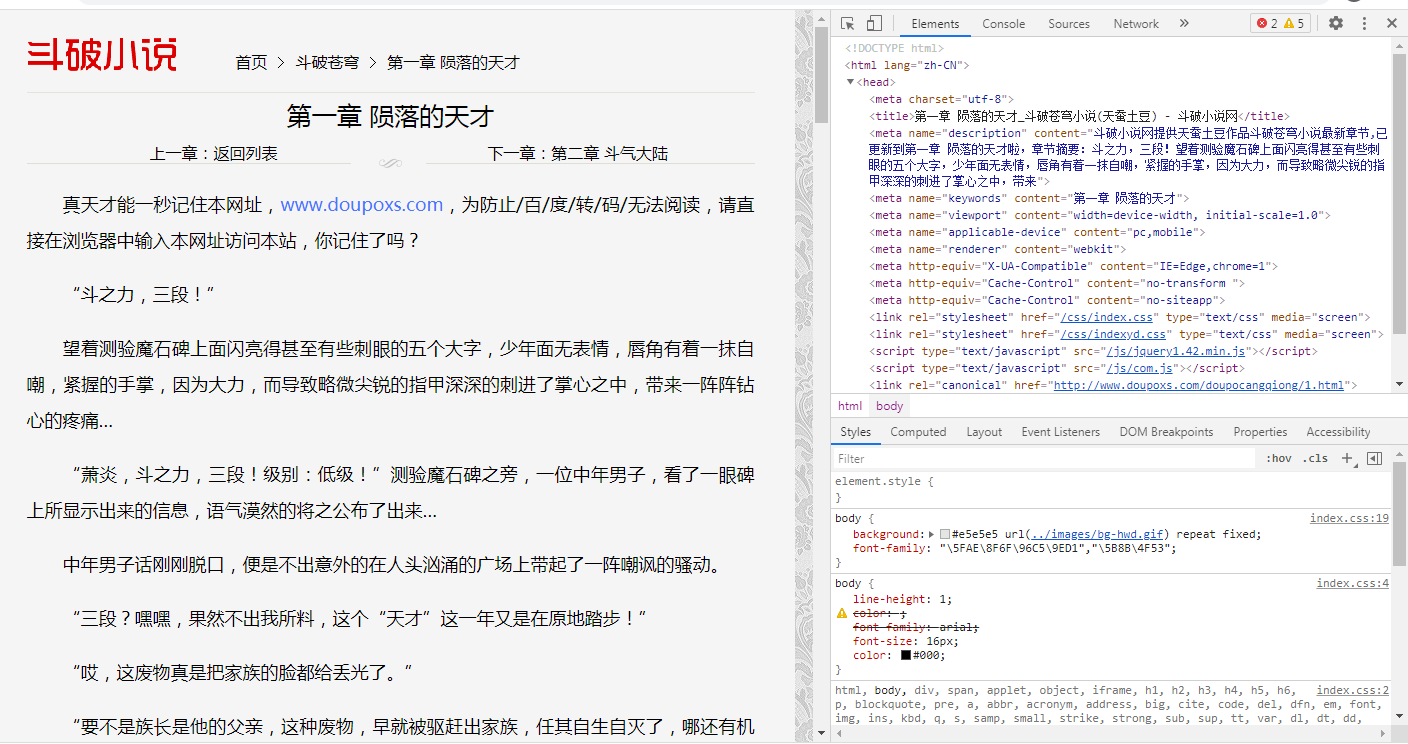Click the warning icon beside invalid color property
The width and height of the screenshot is (1408, 744).
pos(842,613)
